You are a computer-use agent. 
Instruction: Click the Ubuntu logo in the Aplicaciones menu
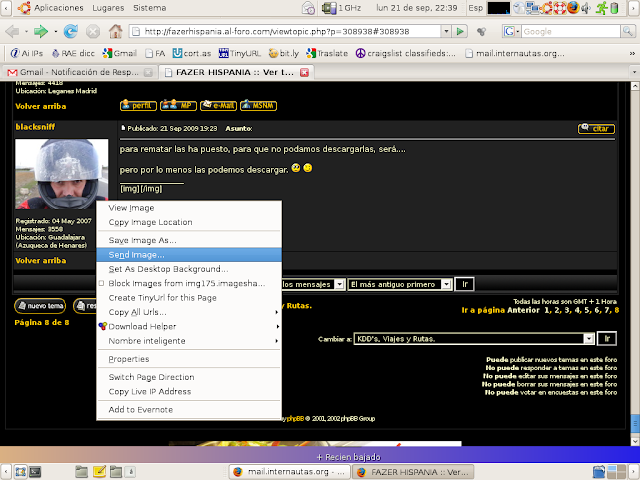(24, 8)
